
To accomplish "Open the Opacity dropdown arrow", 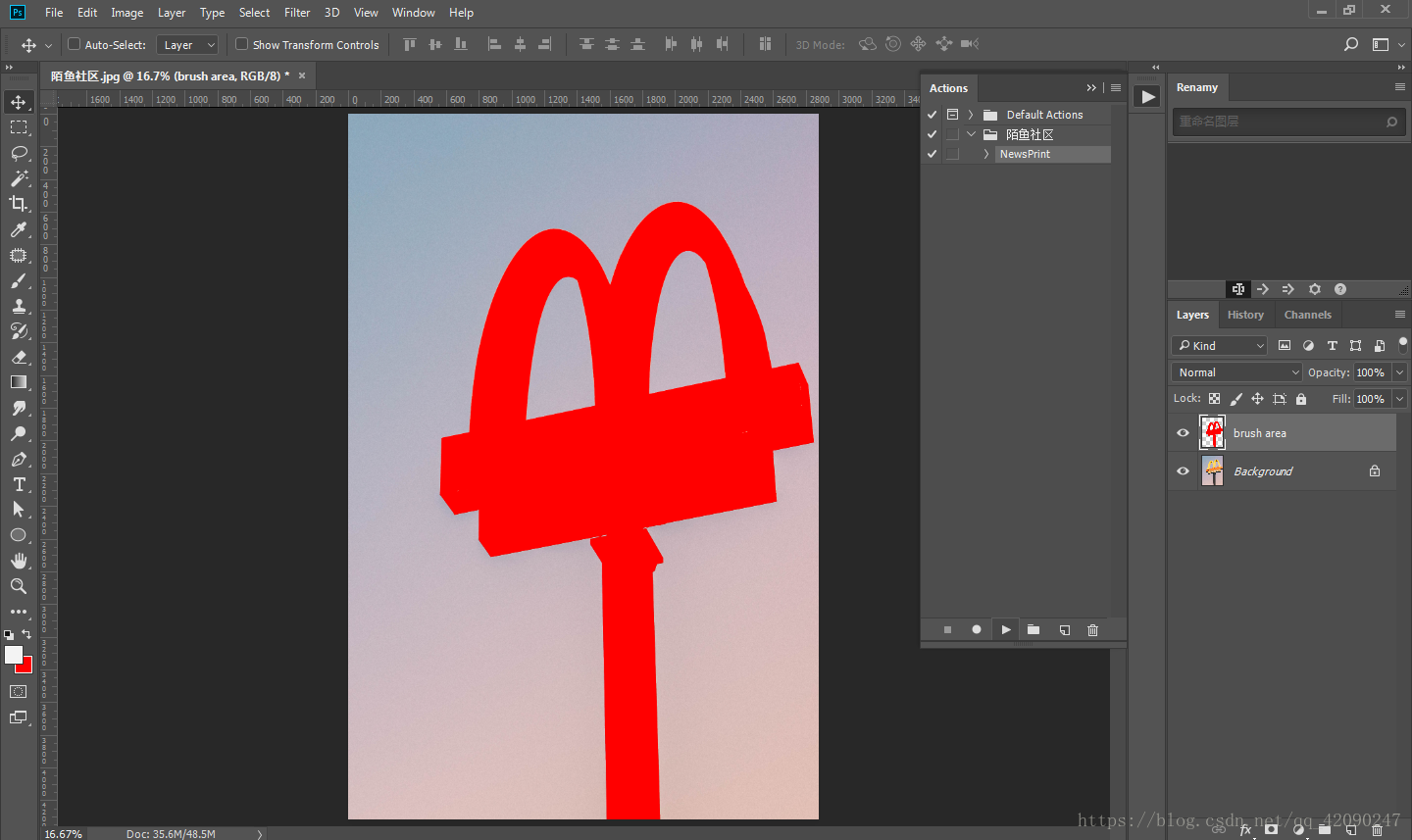I will [x=1400, y=372].
